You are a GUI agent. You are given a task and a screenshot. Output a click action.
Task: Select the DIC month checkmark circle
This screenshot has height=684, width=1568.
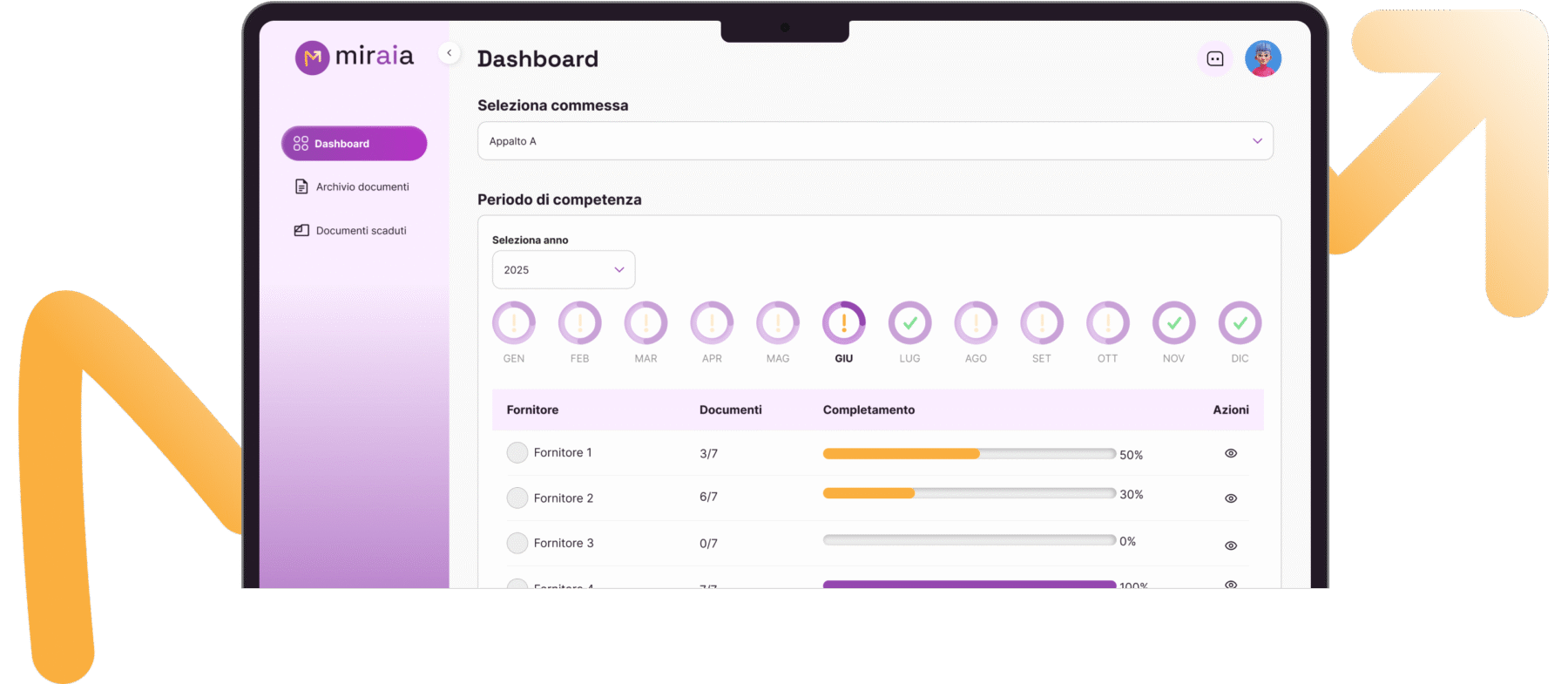(1240, 323)
